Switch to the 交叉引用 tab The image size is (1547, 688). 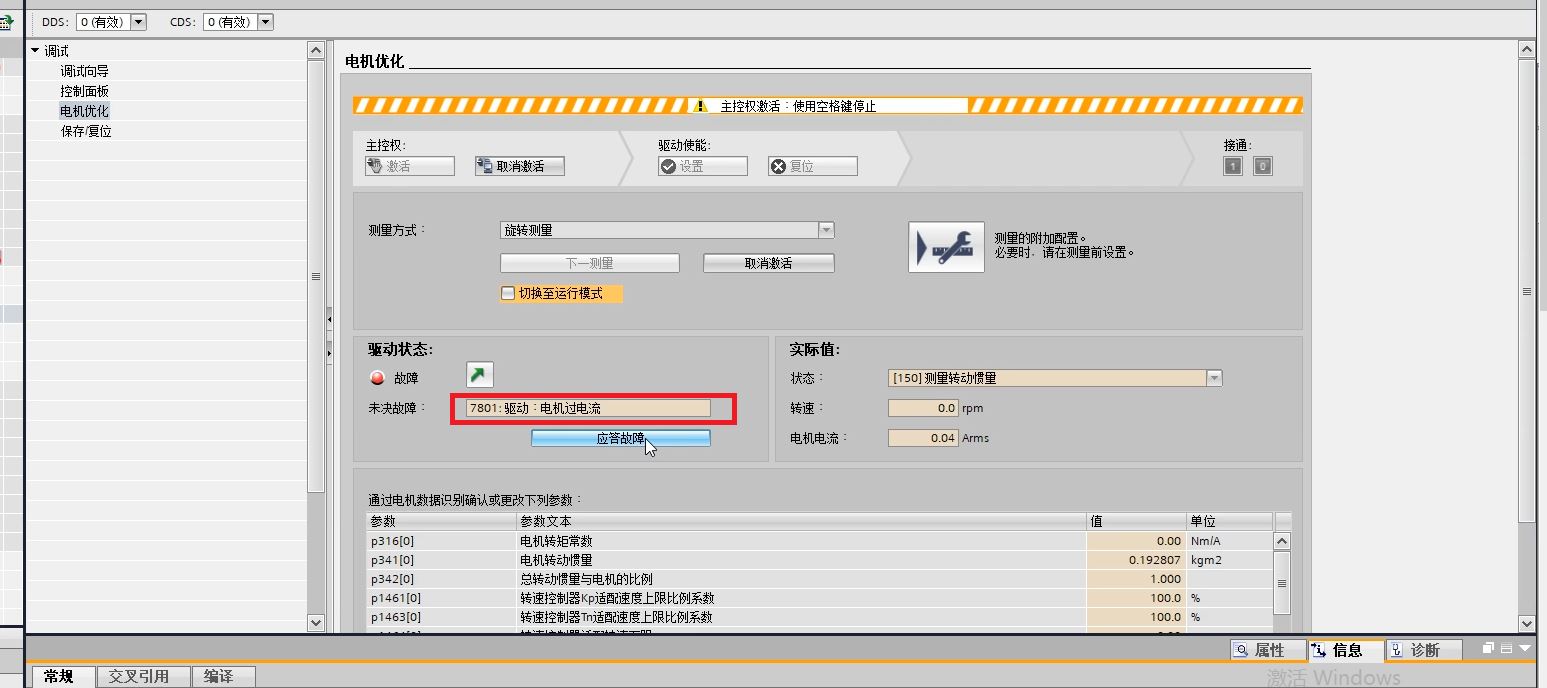pos(138,677)
